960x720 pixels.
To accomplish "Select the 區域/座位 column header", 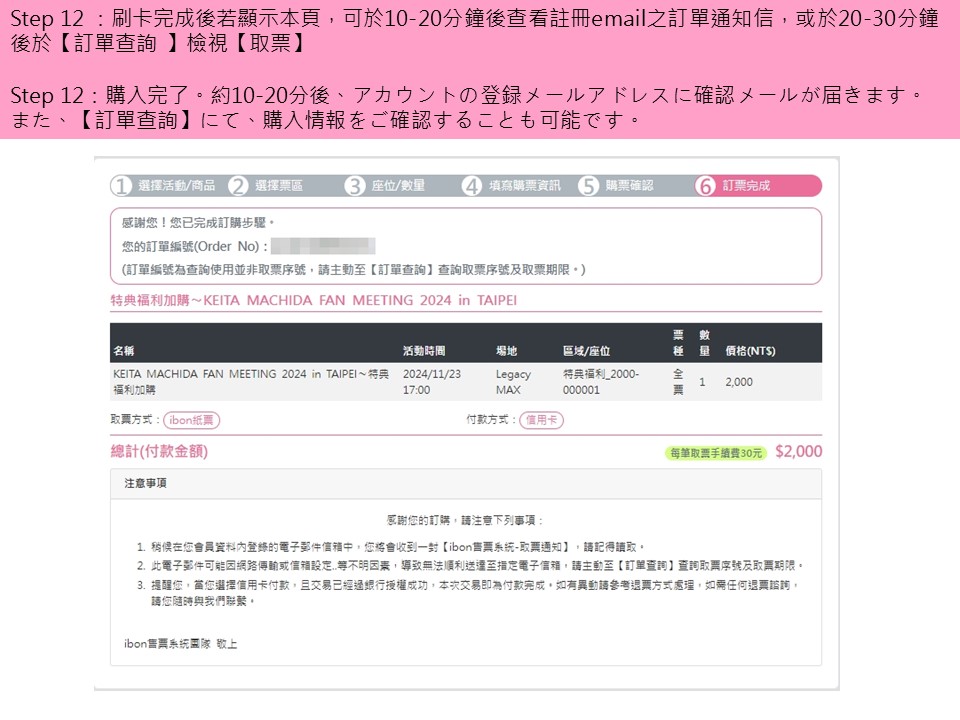I will tap(586, 351).
